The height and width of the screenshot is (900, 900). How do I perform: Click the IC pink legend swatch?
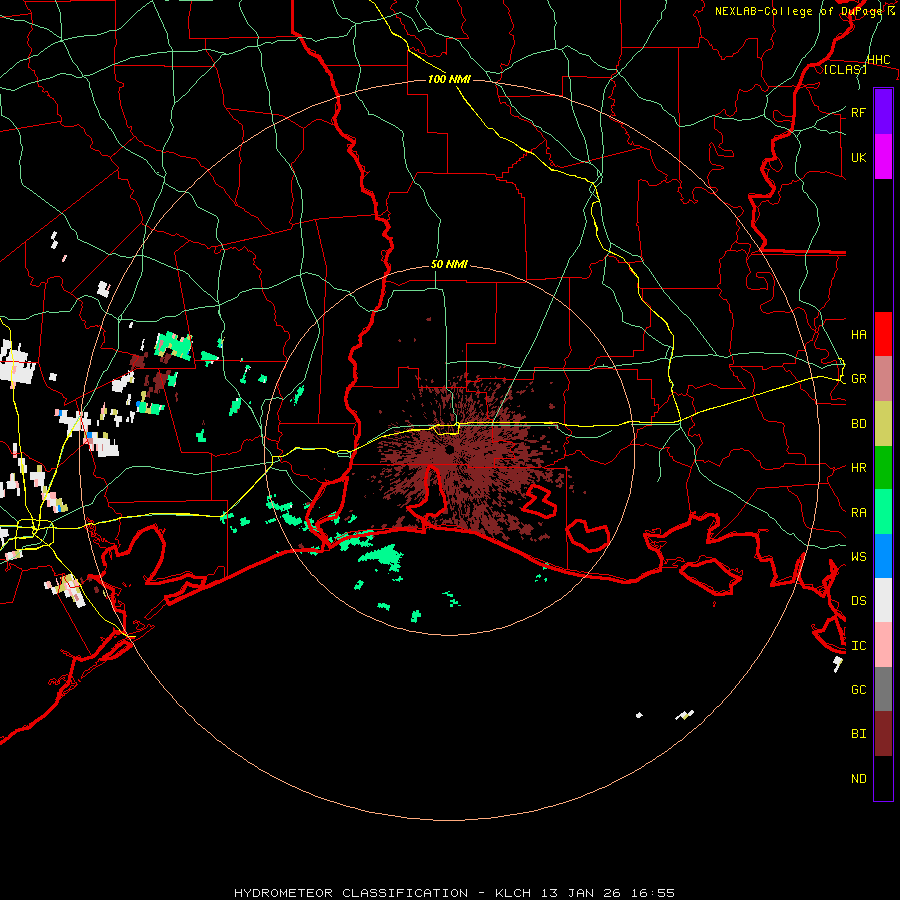883,645
